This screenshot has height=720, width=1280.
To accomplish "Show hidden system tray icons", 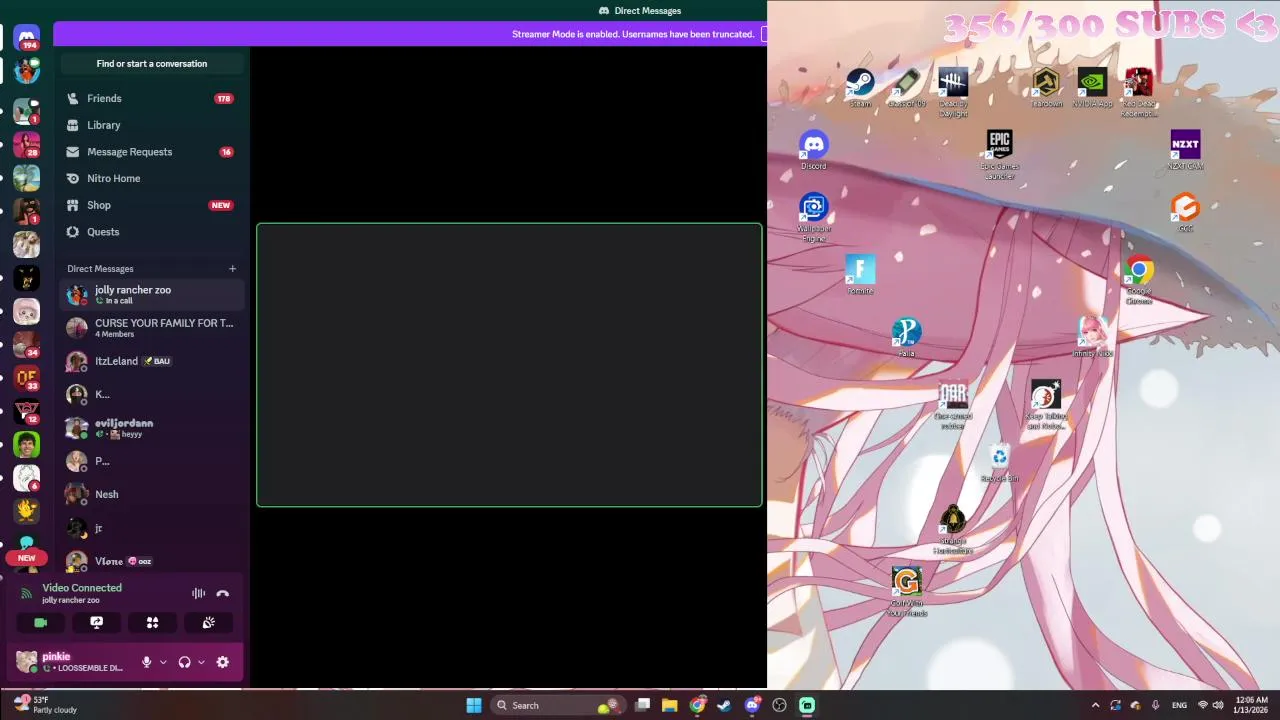I will point(1095,705).
